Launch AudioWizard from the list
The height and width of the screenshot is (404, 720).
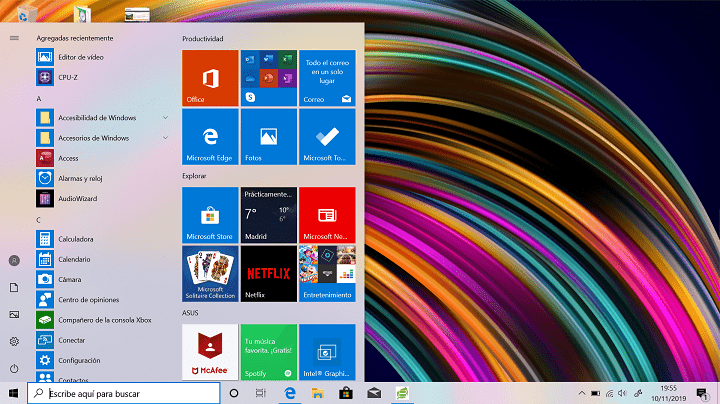point(103,198)
